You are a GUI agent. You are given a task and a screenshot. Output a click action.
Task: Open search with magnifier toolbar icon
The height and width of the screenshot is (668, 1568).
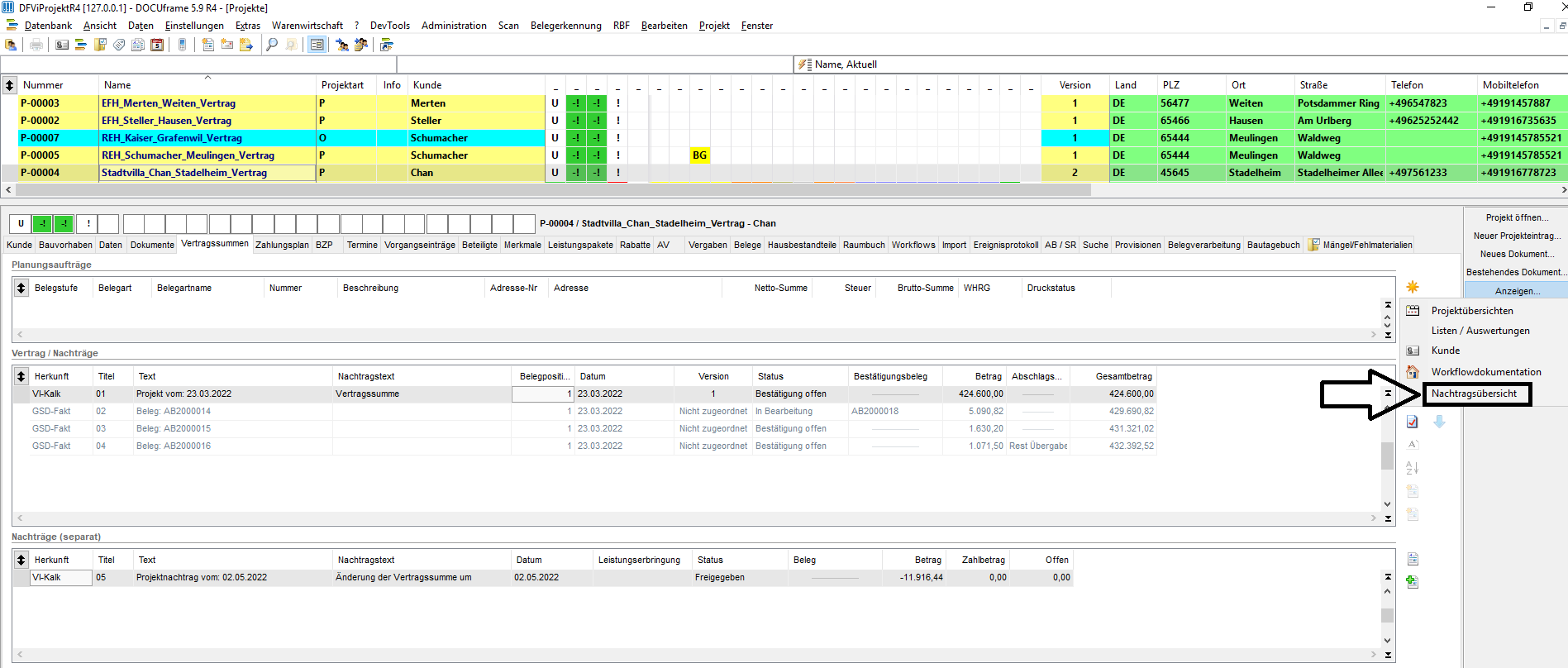pyautogui.click(x=271, y=45)
